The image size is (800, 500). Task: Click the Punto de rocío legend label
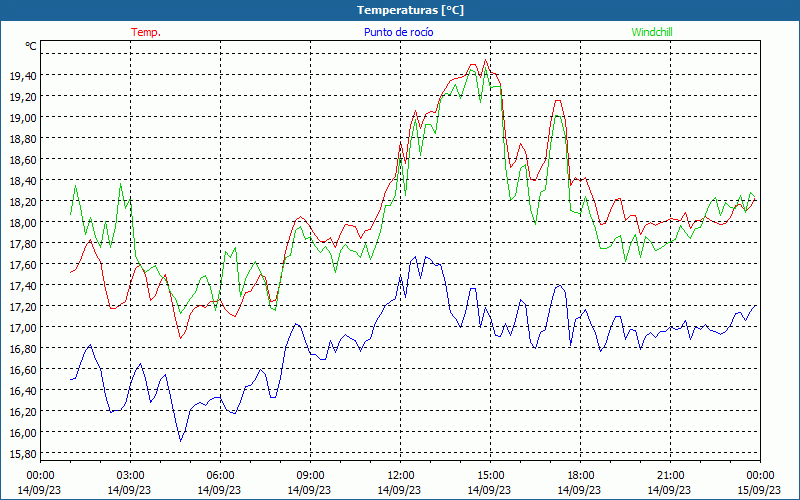[398, 32]
